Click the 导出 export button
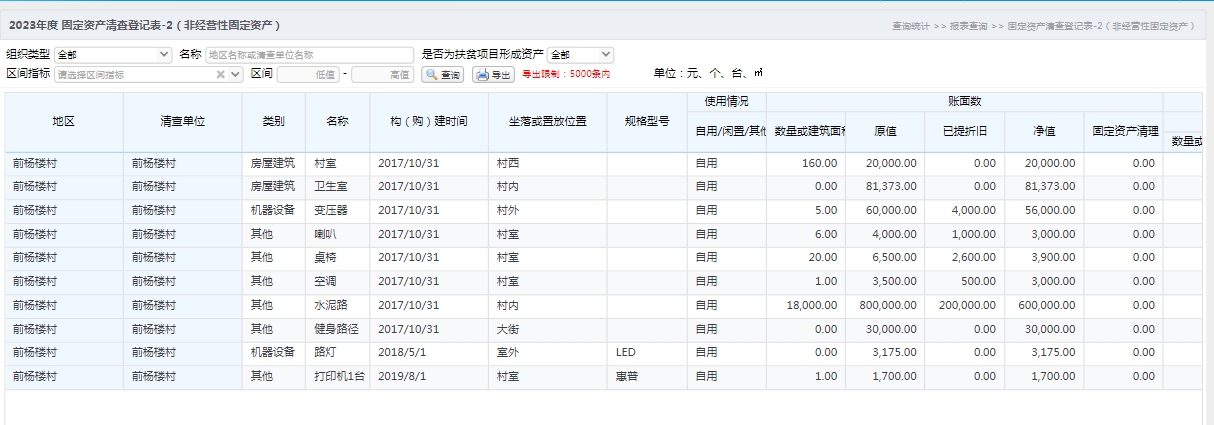This screenshot has height=425, width=1214. coord(493,74)
